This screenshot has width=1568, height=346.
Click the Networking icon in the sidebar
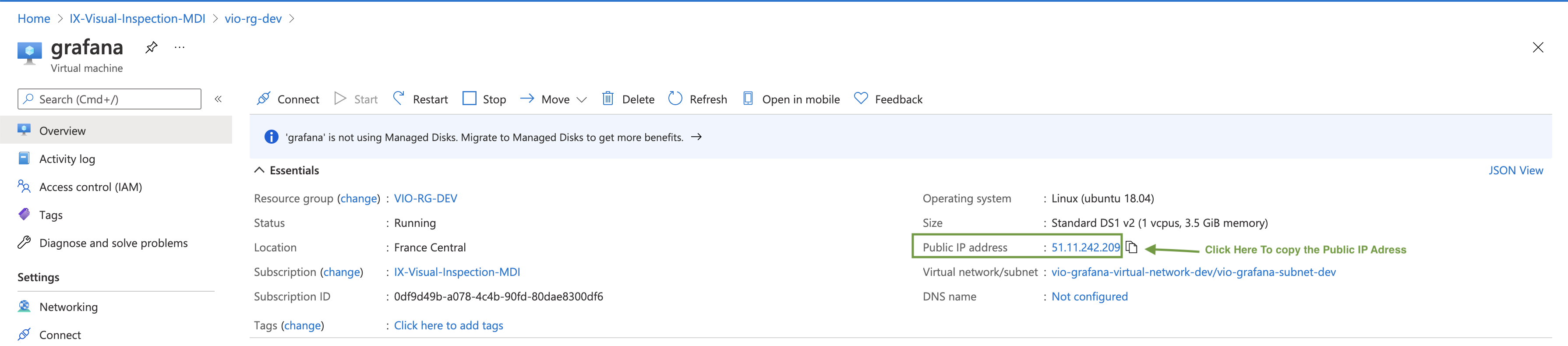click(x=25, y=307)
